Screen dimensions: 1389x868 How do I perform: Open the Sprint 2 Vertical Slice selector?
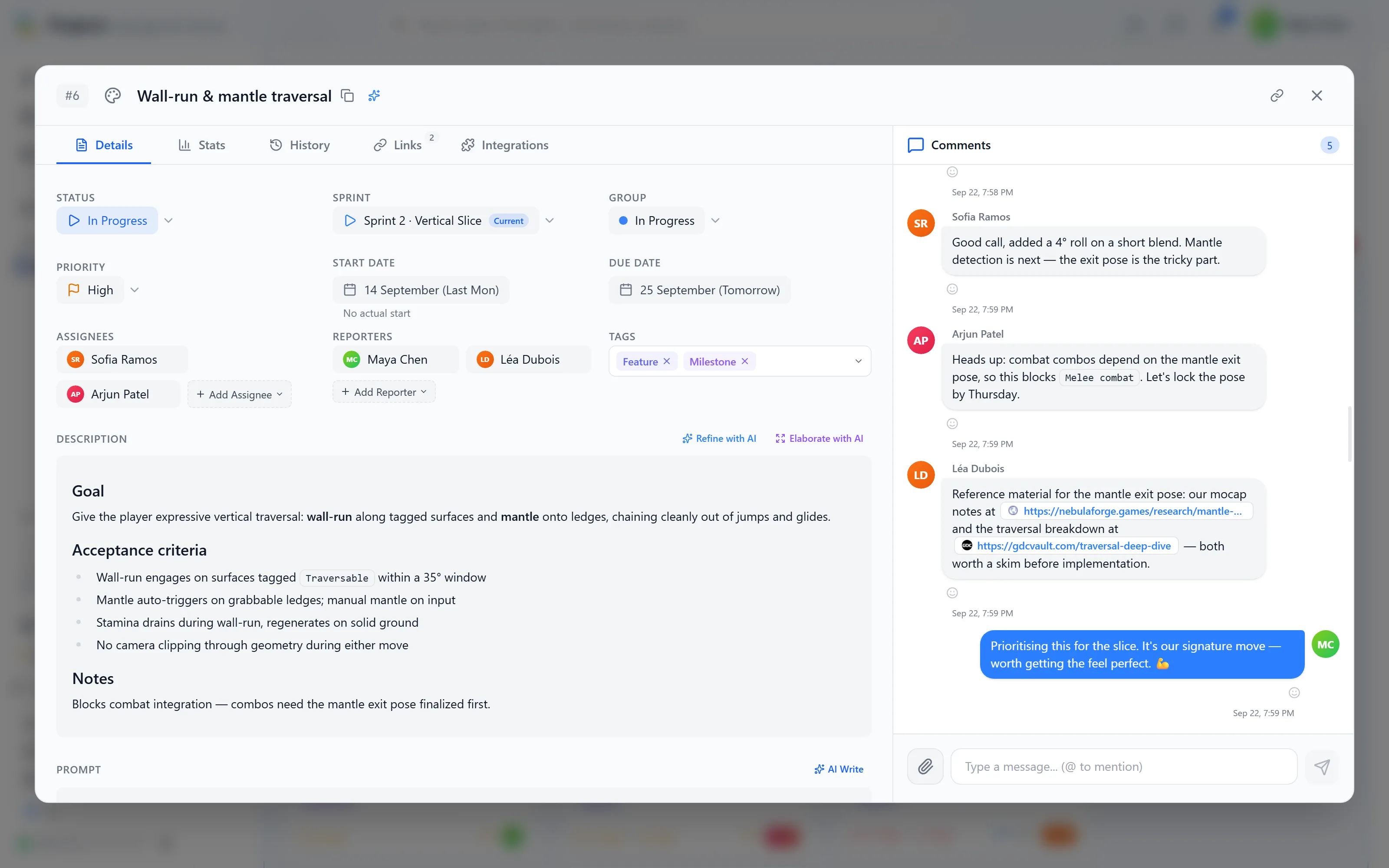pyautogui.click(x=436, y=220)
